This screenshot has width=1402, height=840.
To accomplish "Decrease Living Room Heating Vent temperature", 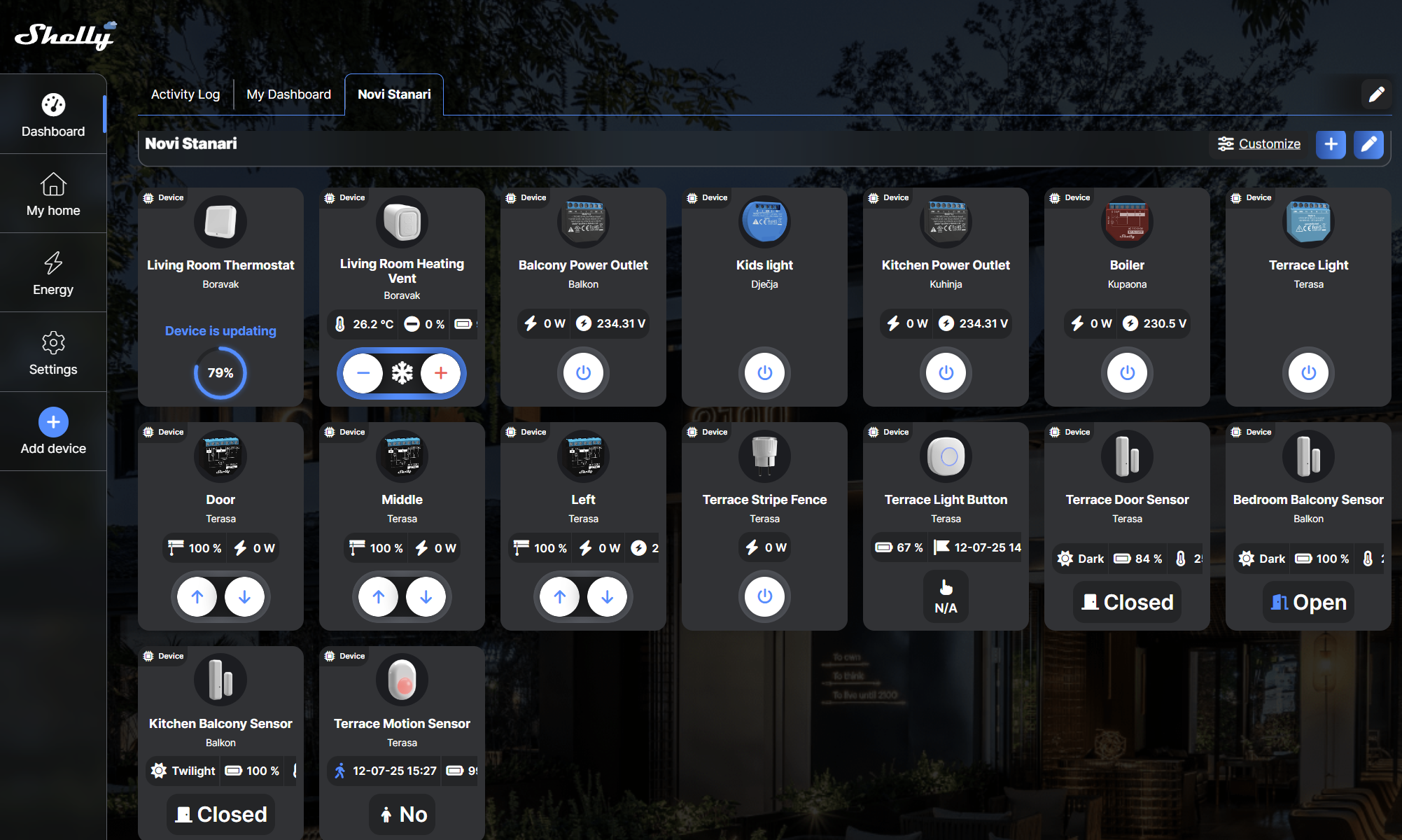I will tap(363, 373).
